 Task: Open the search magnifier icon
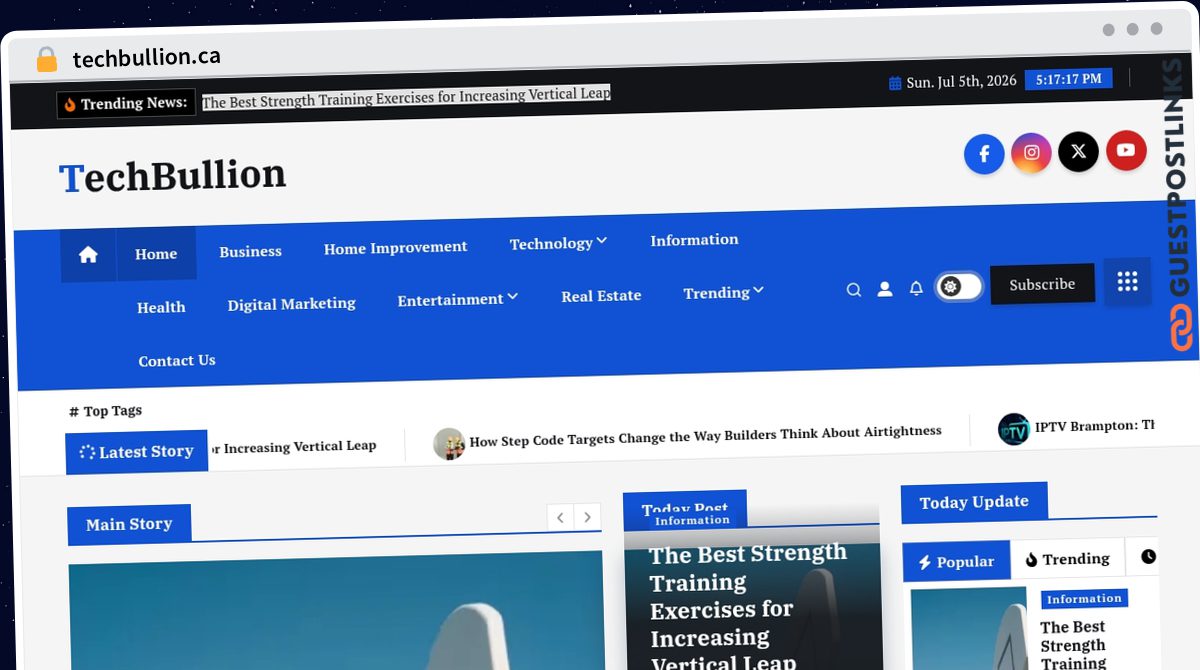(854, 290)
